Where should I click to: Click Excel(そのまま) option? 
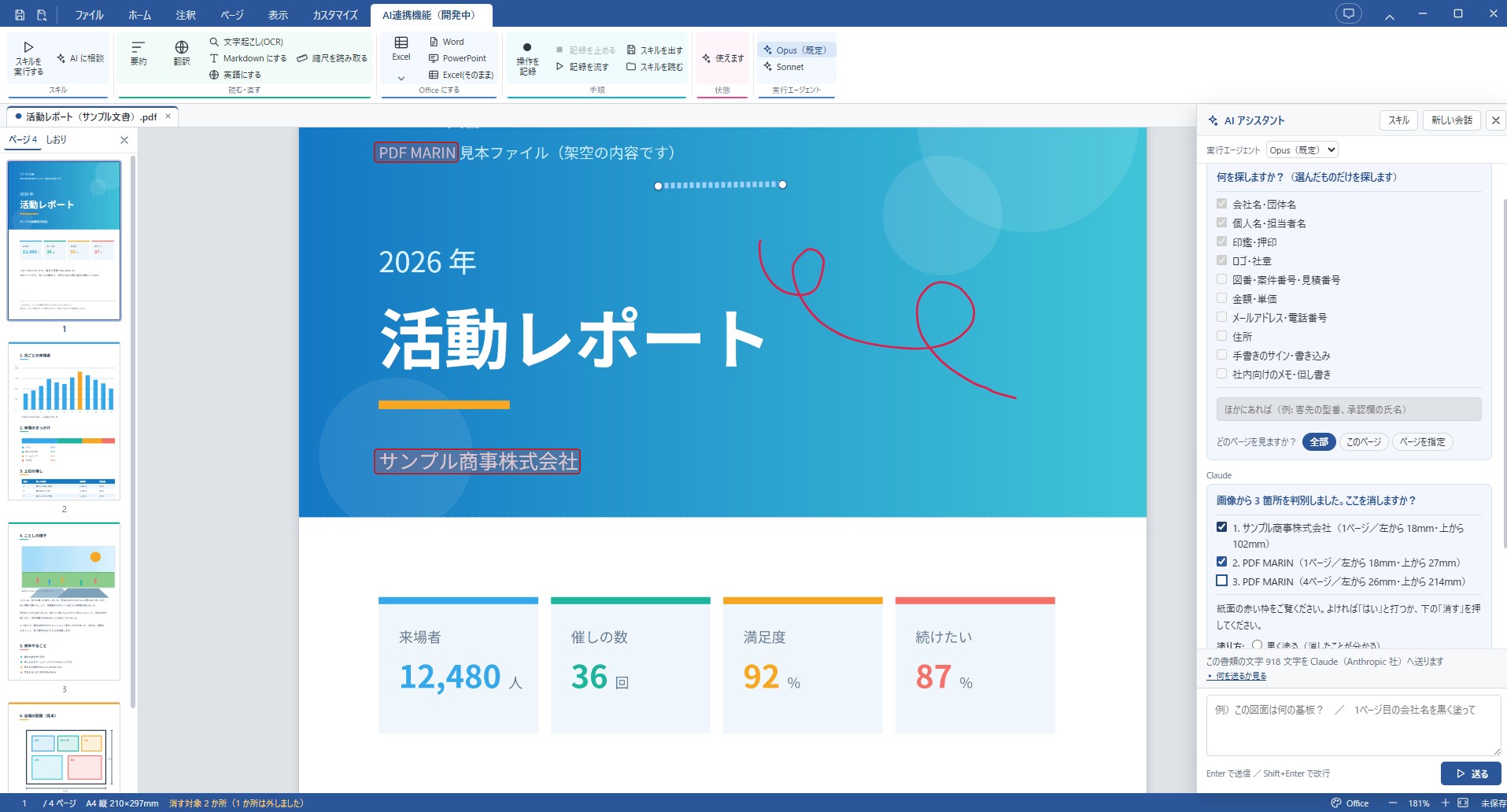tap(461, 75)
